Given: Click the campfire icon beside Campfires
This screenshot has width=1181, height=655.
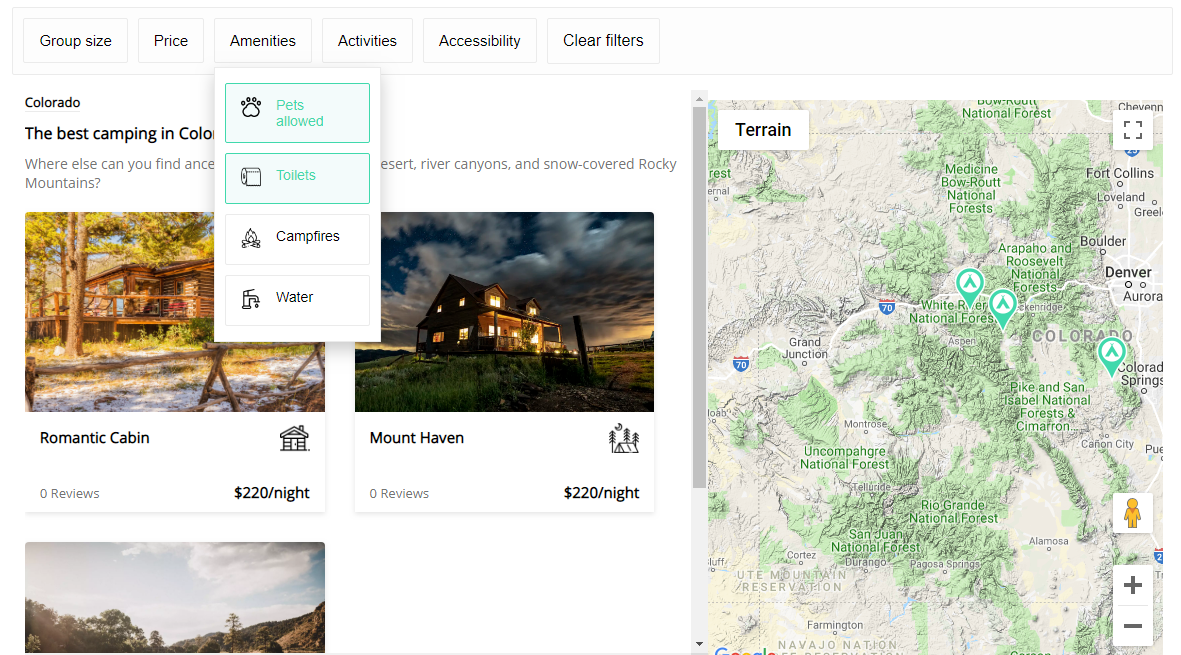Looking at the screenshot, I should (251, 238).
